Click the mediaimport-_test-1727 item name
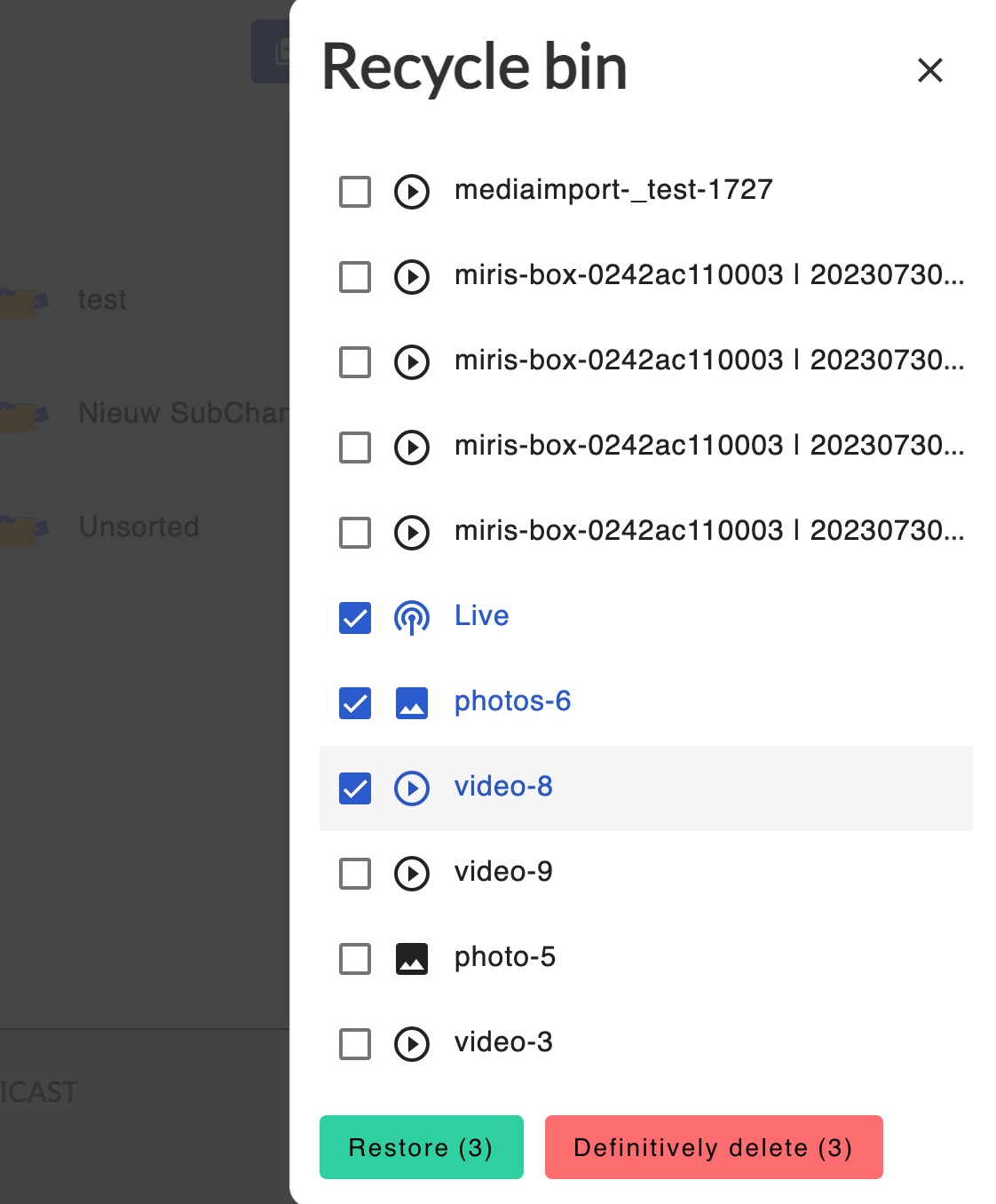996x1204 pixels. 613,190
